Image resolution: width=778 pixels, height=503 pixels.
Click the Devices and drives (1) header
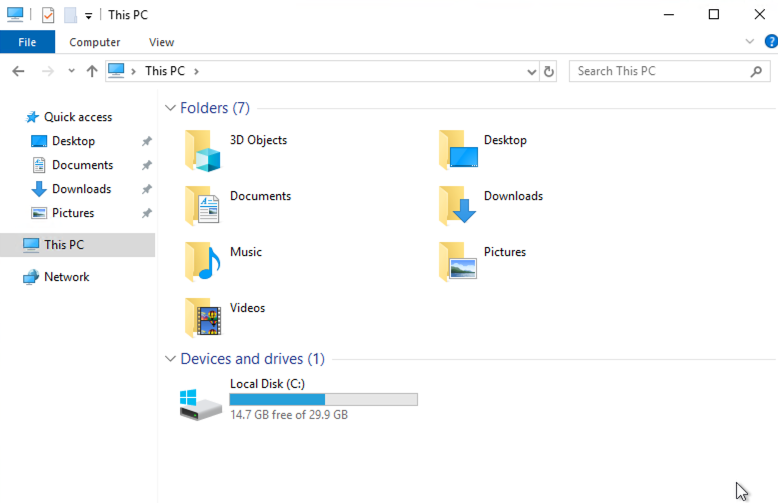[x=253, y=359]
